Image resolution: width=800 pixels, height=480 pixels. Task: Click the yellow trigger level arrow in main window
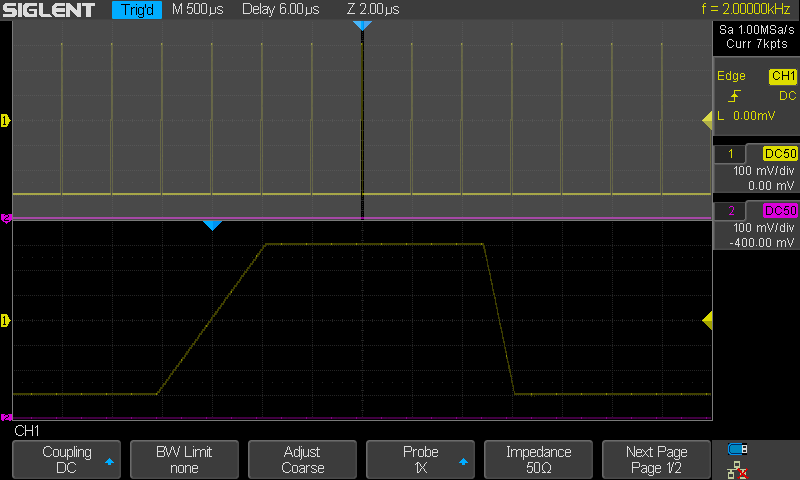(x=707, y=121)
